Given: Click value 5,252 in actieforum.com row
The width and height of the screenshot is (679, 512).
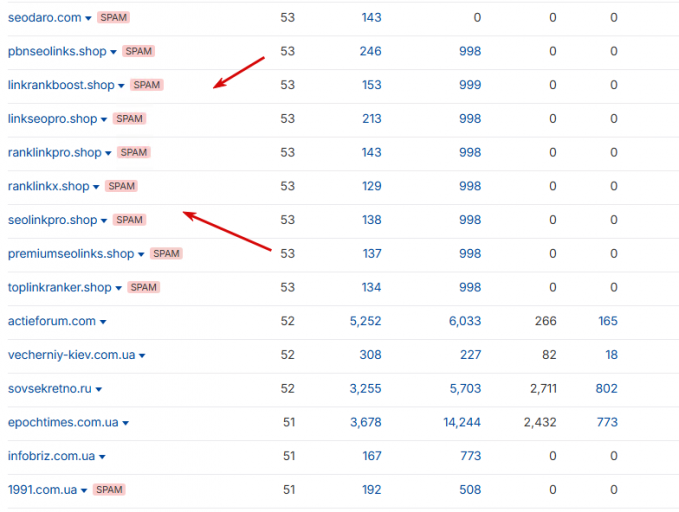Looking at the screenshot, I should [366, 321].
